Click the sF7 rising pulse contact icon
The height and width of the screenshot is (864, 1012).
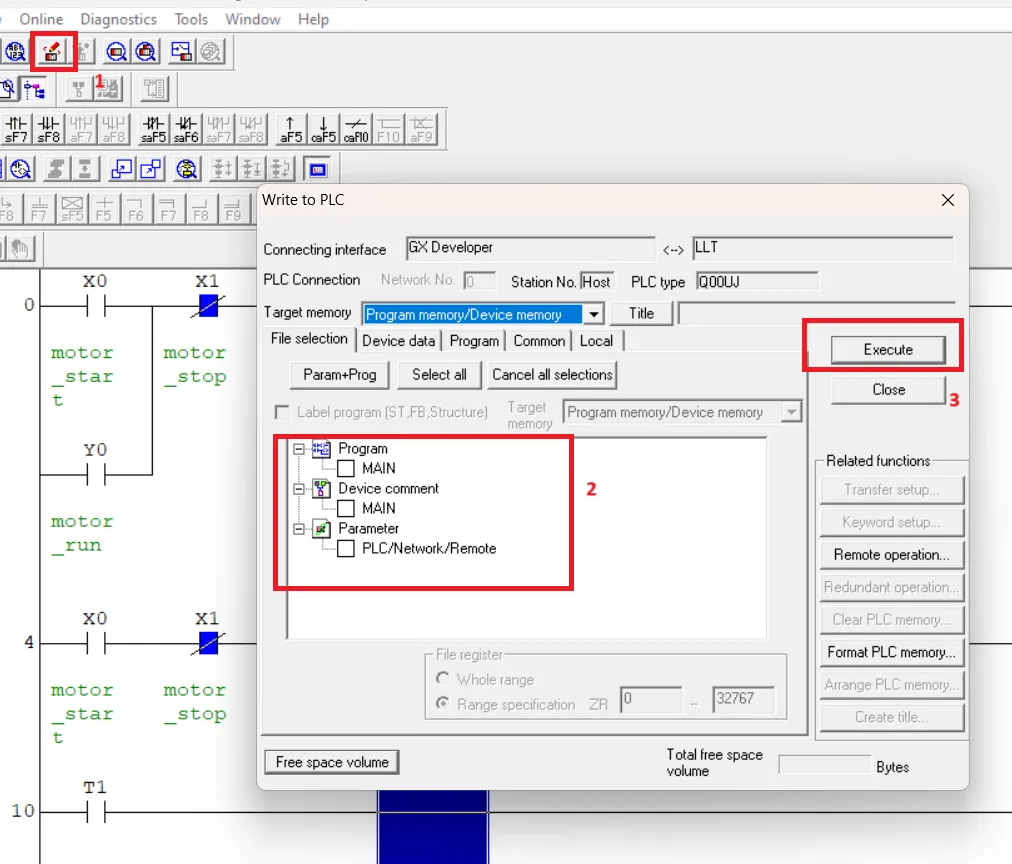15,128
